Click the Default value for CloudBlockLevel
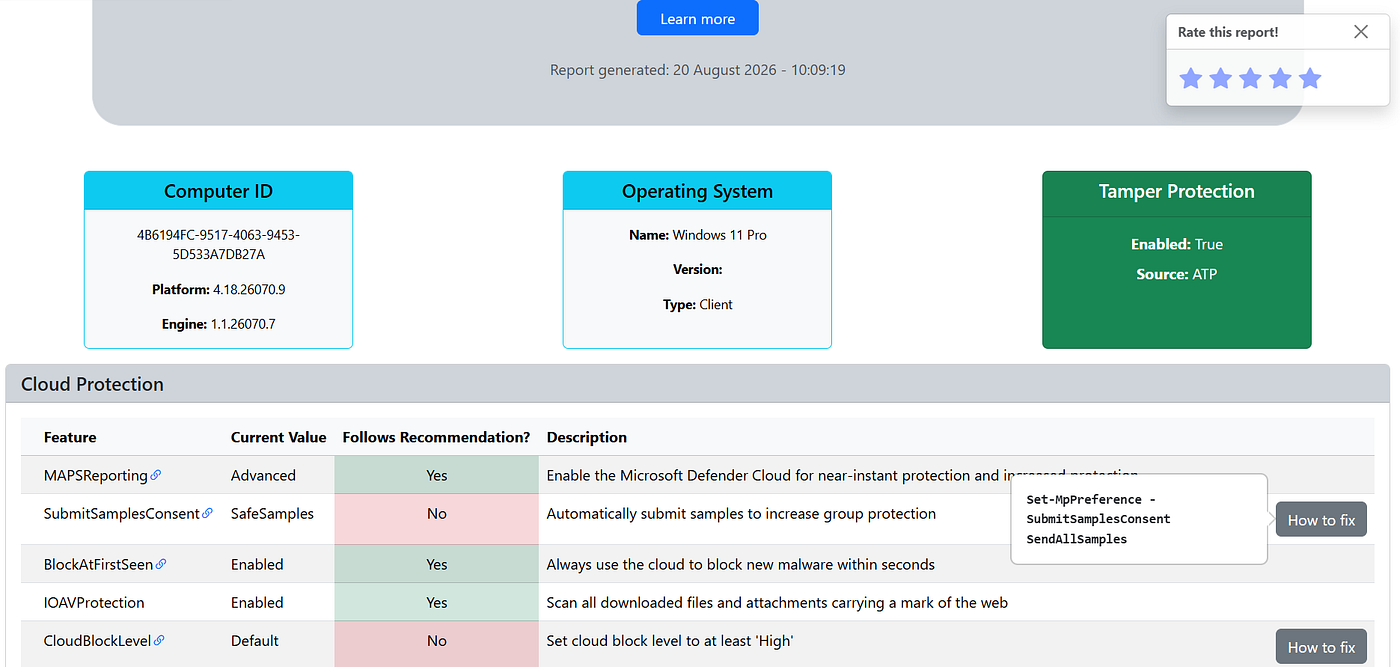The height and width of the screenshot is (667, 1400). tap(255, 640)
